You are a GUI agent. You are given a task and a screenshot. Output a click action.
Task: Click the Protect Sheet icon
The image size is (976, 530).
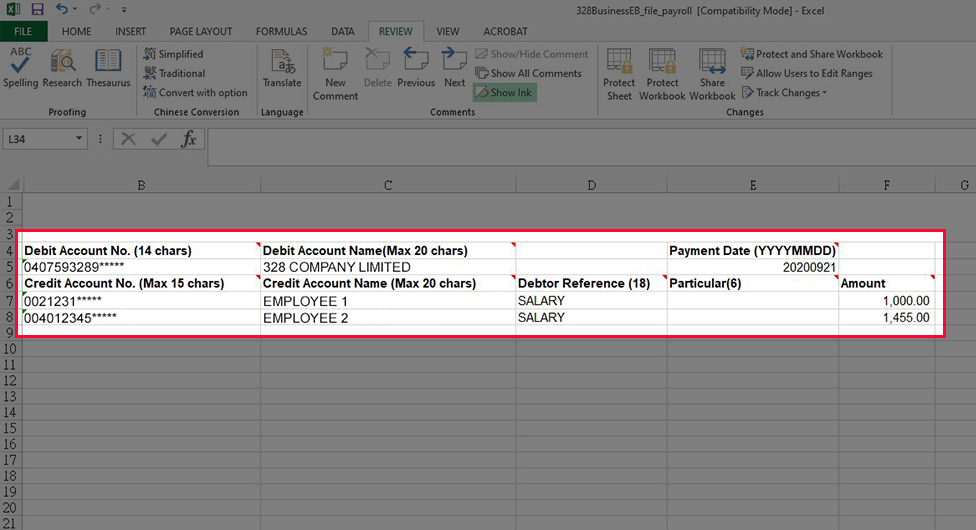point(619,74)
